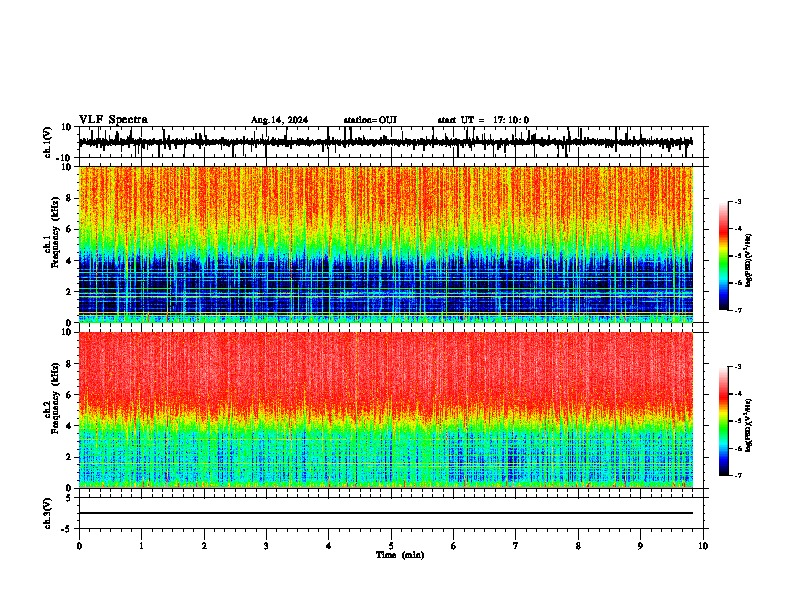This screenshot has height=612, width=792.
Task: Click the 10 minute tick label on Time axis
Action: pyautogui.click(x=703, y=546)
